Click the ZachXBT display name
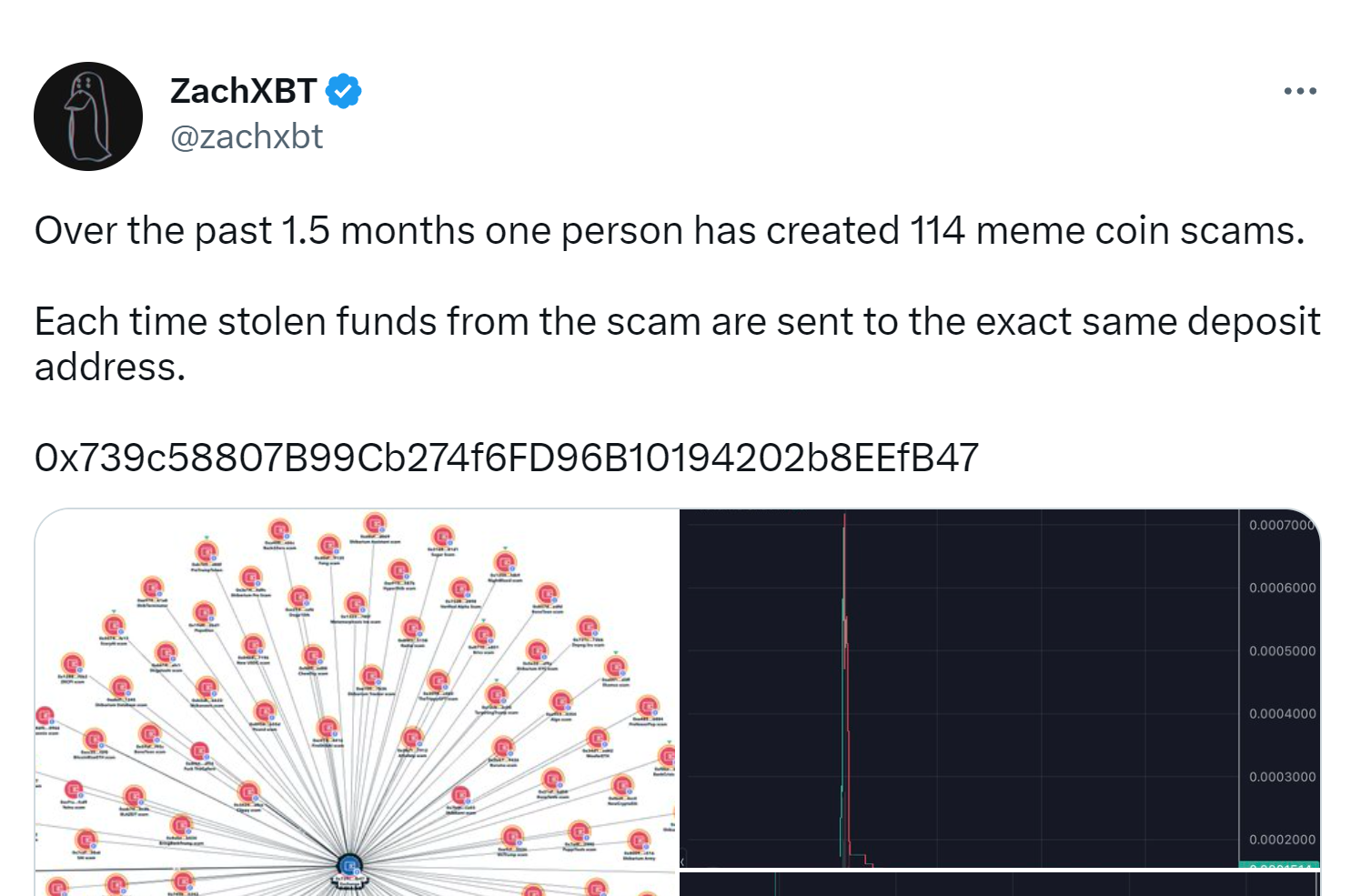This screenshot has width=1351, height=896. click(x=243, y=91)
